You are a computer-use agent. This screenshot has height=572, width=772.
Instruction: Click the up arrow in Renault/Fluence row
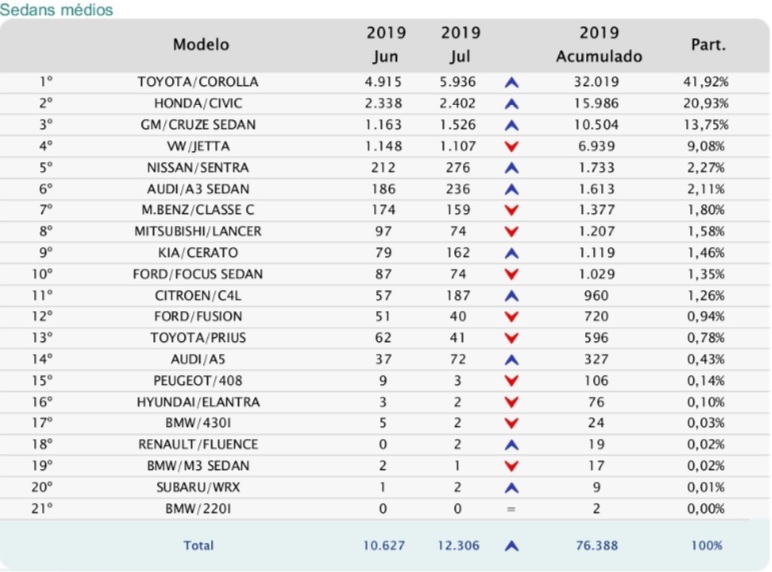512,445
